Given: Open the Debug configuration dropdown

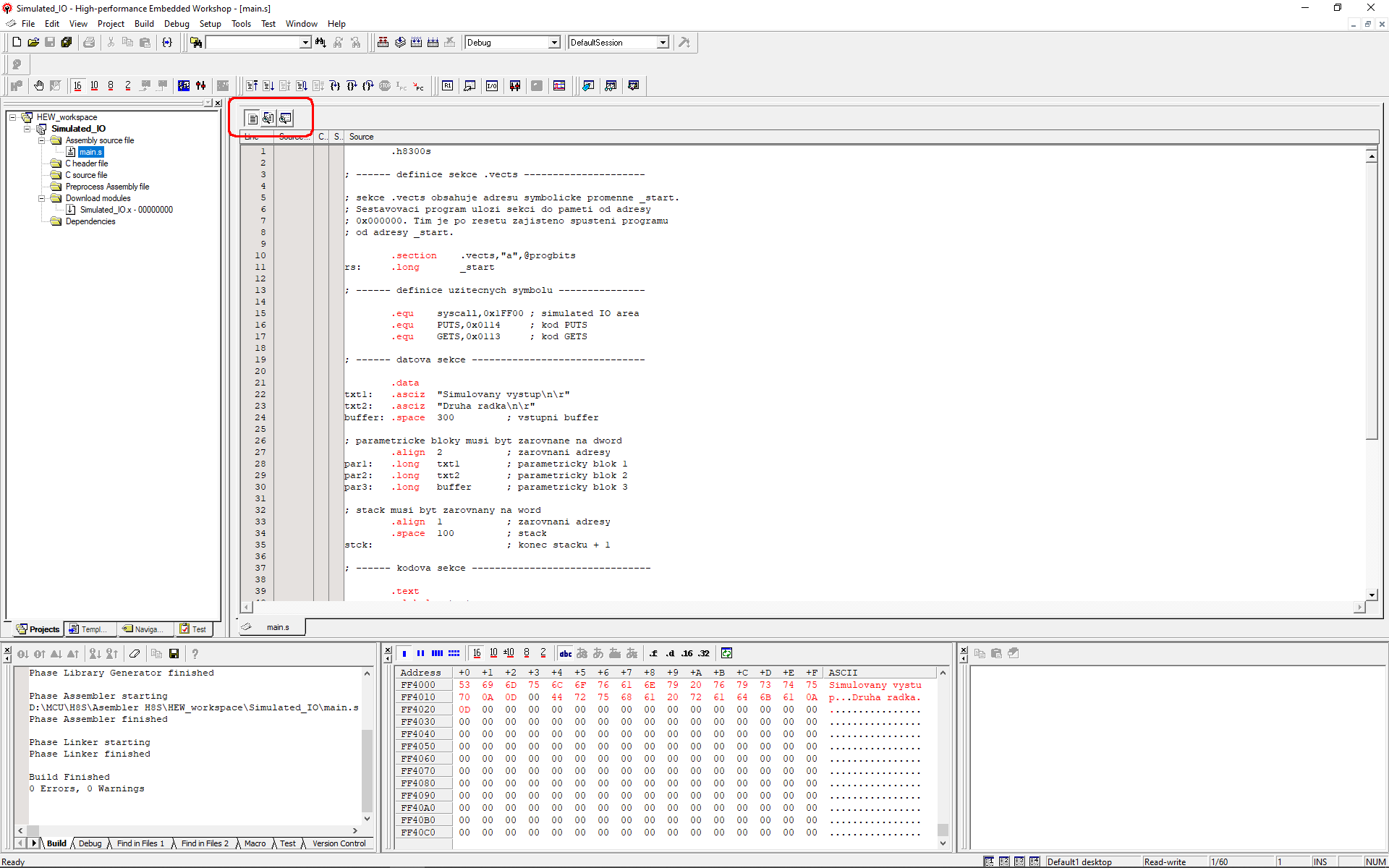Looking at the screenshot, I should pos(554,43).
